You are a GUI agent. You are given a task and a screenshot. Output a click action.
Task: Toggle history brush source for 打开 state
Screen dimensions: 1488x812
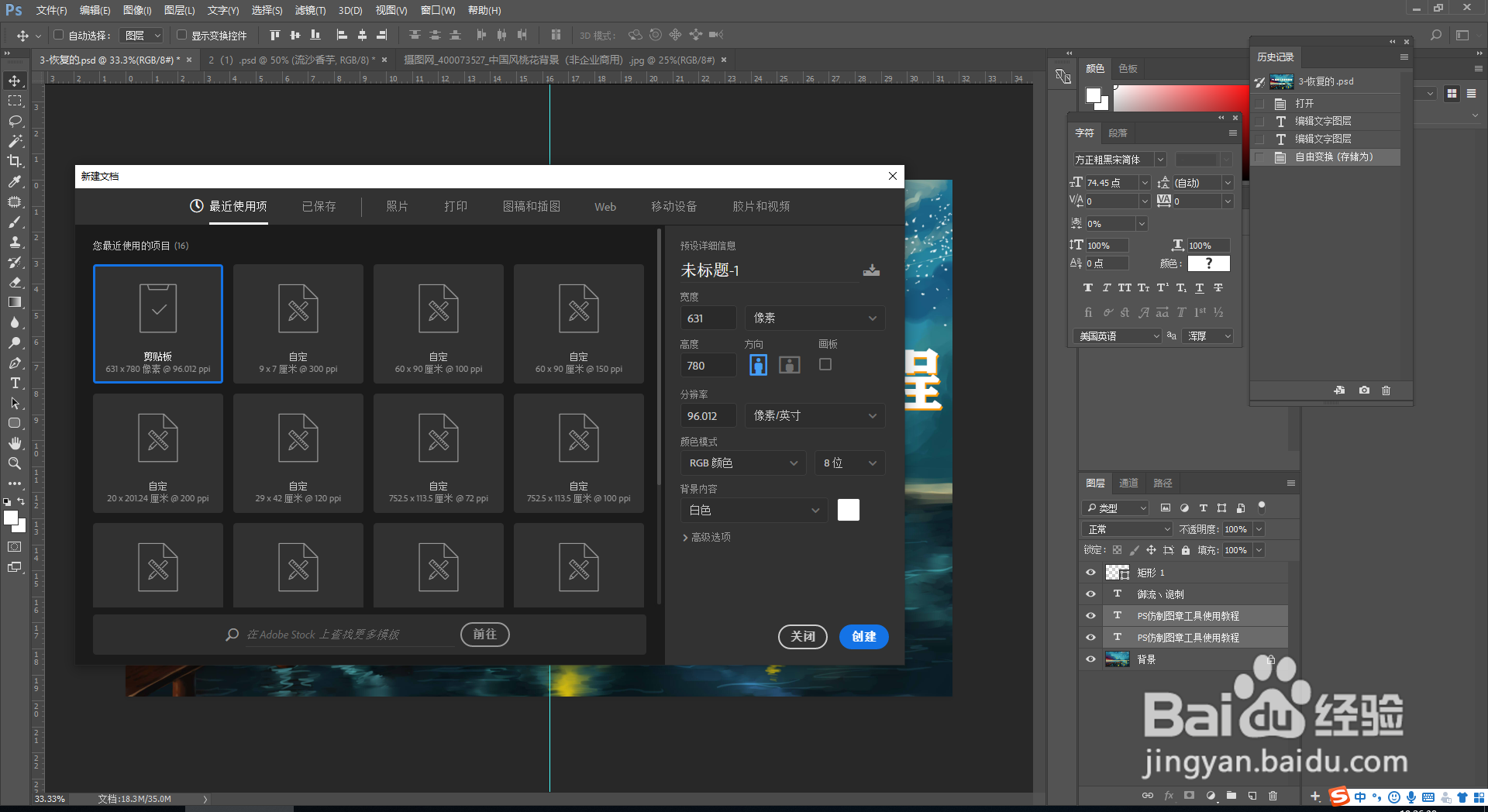(x=1259, y=103)
